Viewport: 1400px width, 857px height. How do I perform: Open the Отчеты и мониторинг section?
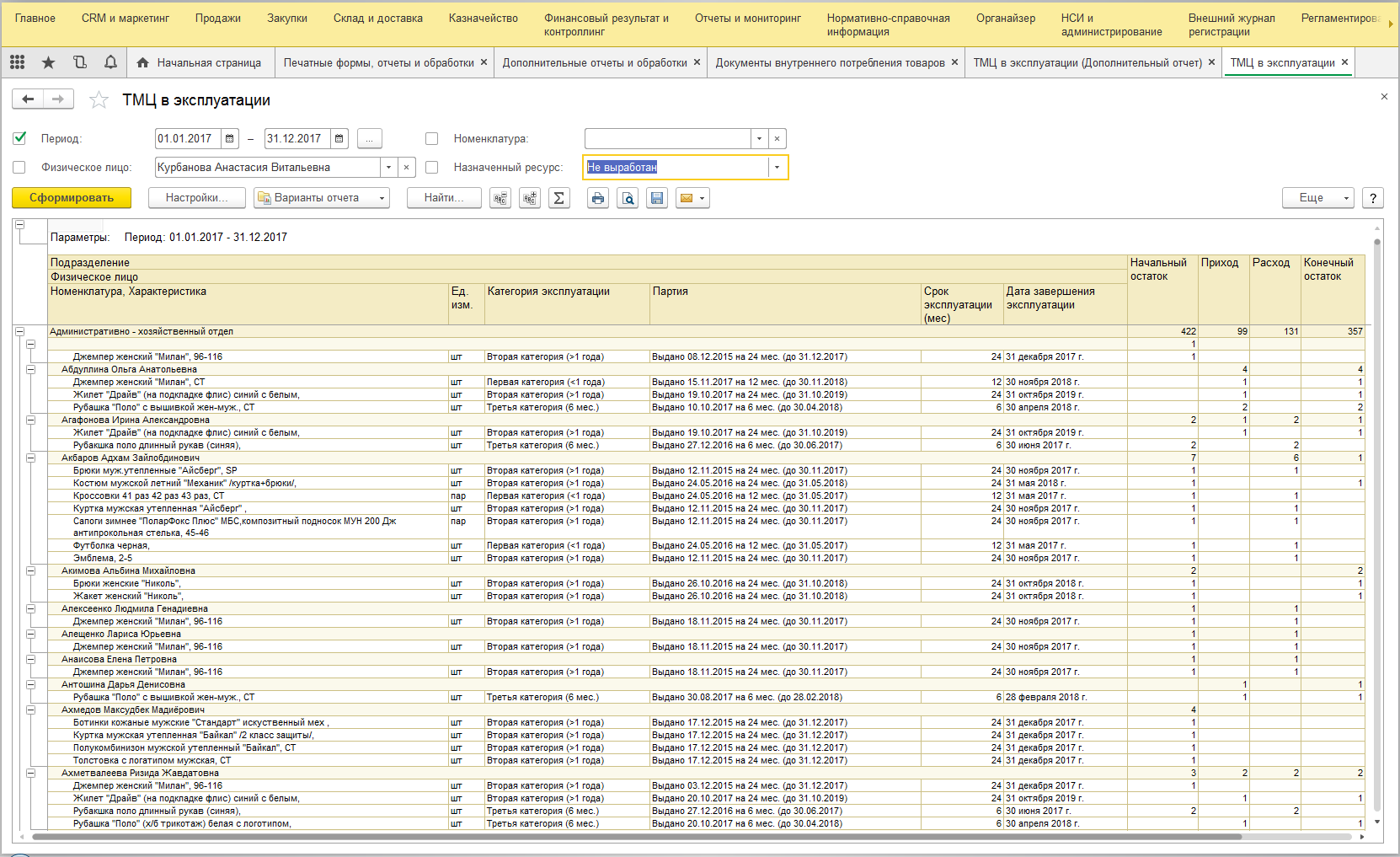click(x=748, y=18)
